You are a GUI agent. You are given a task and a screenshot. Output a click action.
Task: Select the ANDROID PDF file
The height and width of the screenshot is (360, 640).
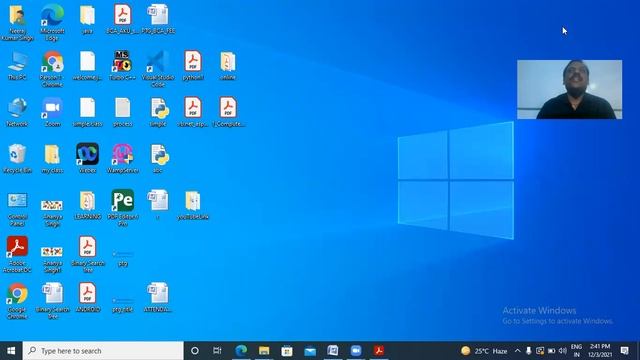click(x=87, y=298)
